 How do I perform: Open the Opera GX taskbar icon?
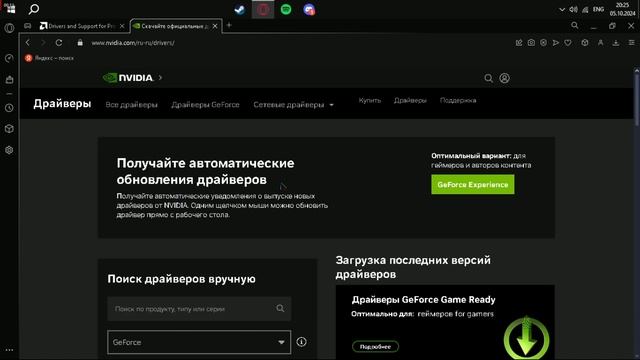pyautogui.click(x=263, y=9)
